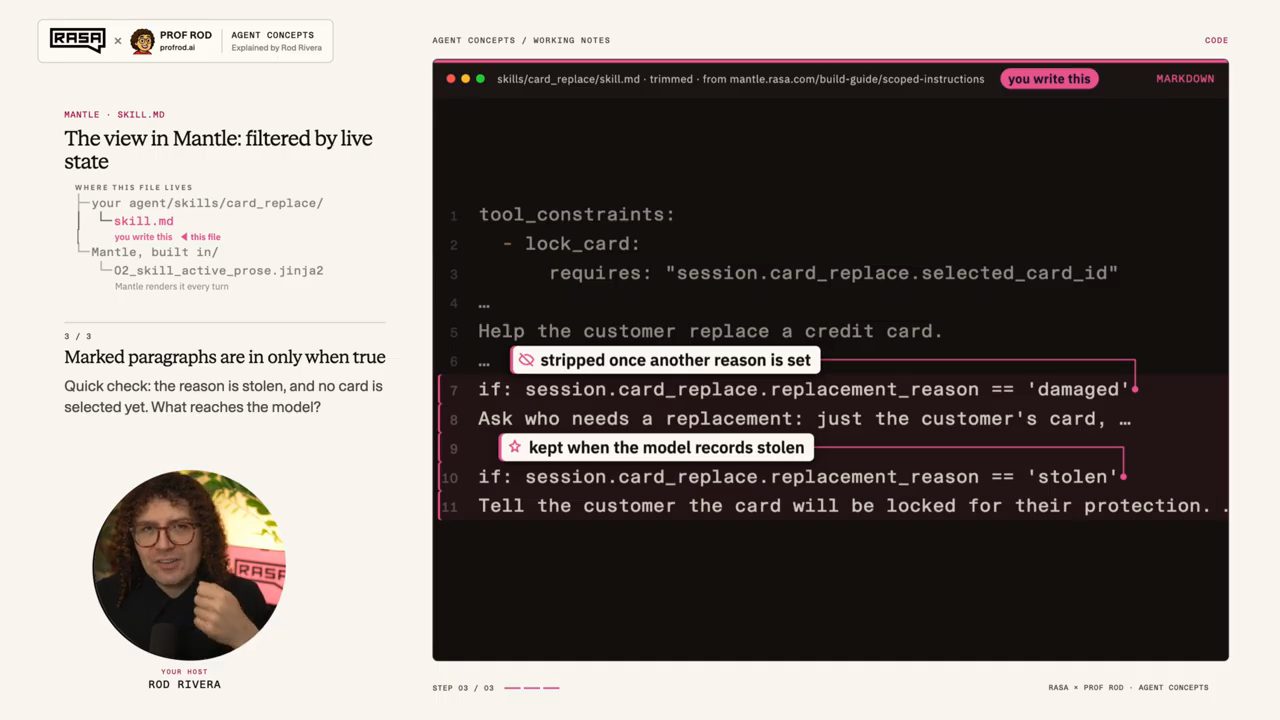This screenshot has width=1280, height=720.
Task: Click the Rod Rivera host video thumbnail
Action: tap(188, 565)
